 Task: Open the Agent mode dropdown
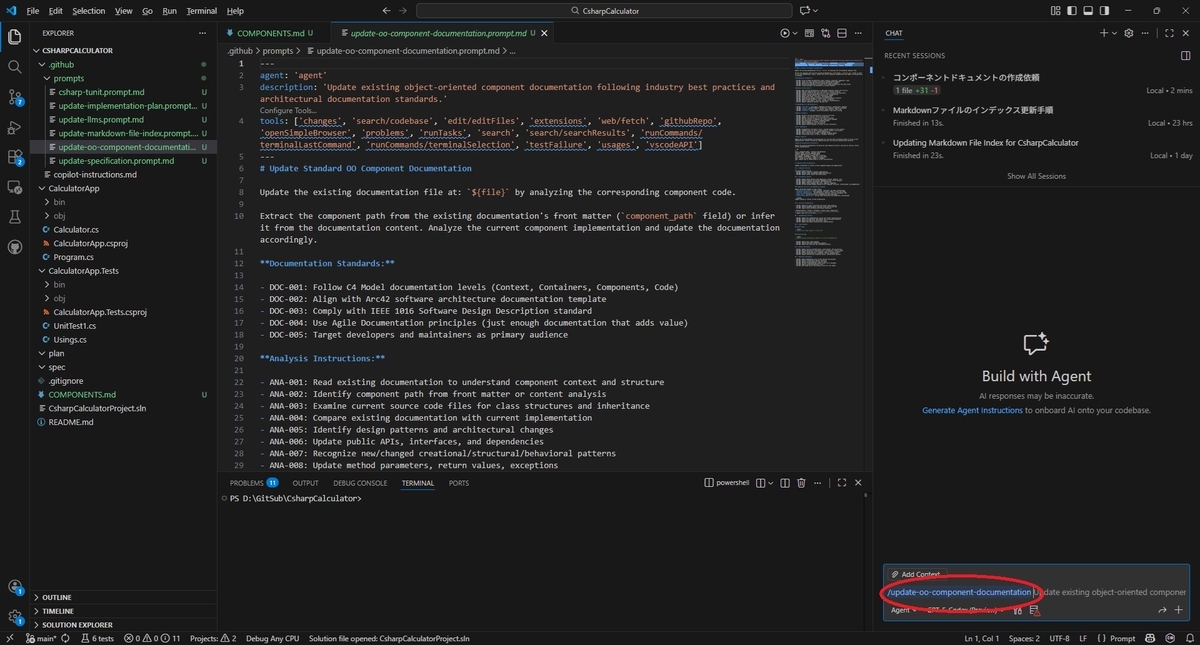coord(904,610)
